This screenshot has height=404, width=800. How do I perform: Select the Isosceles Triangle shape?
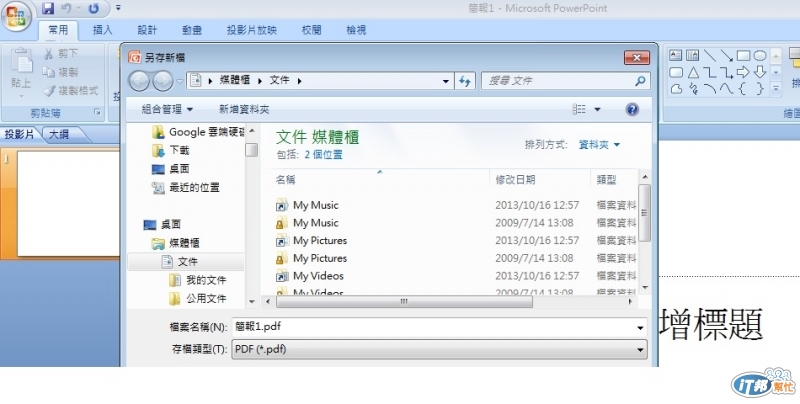[x=692, y=72]
